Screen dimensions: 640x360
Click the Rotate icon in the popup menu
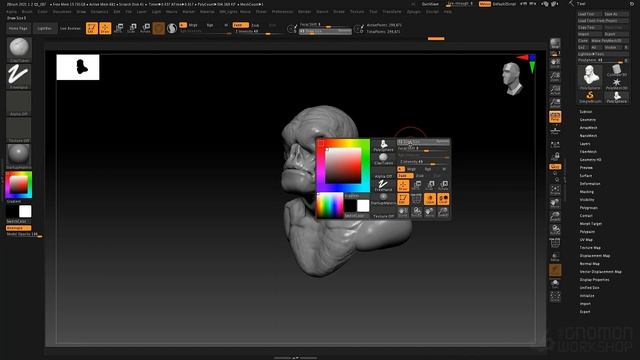tap(443, 186)
